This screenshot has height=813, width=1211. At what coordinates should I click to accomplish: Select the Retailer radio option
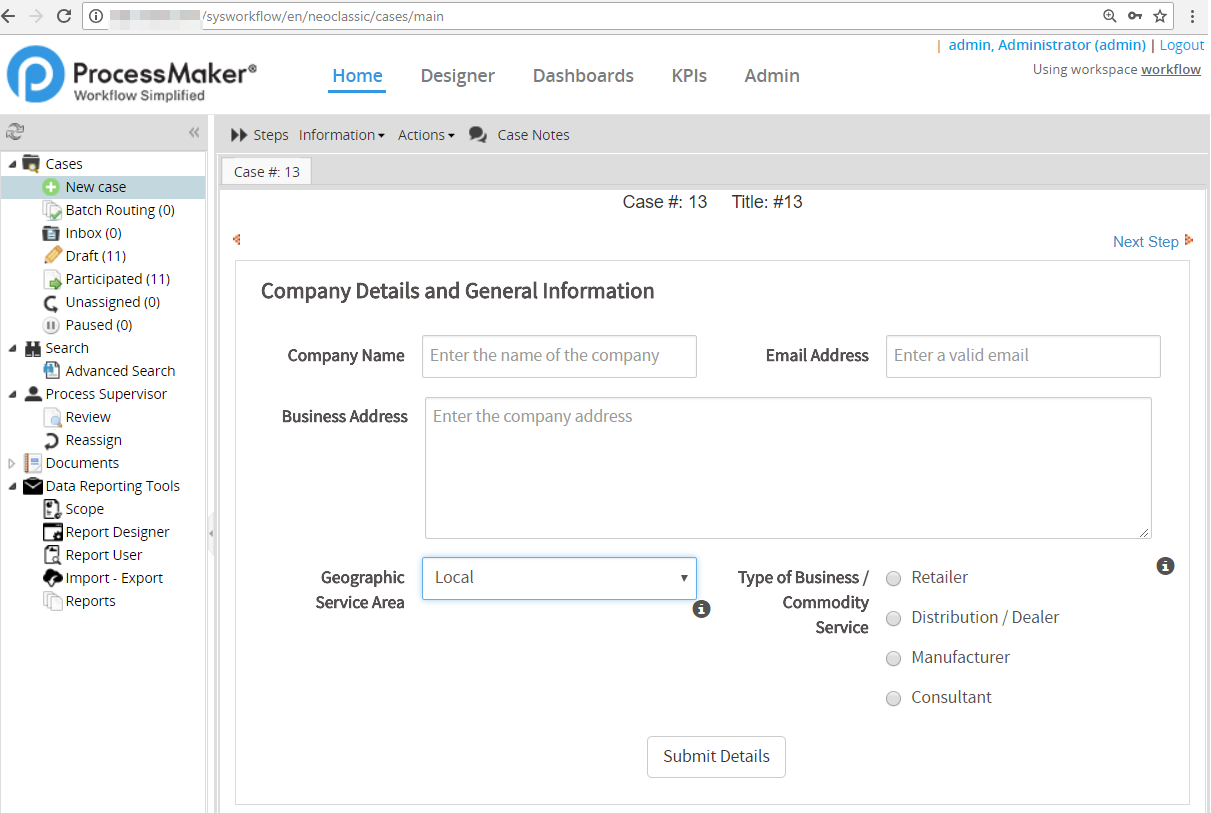click(893, 578)
